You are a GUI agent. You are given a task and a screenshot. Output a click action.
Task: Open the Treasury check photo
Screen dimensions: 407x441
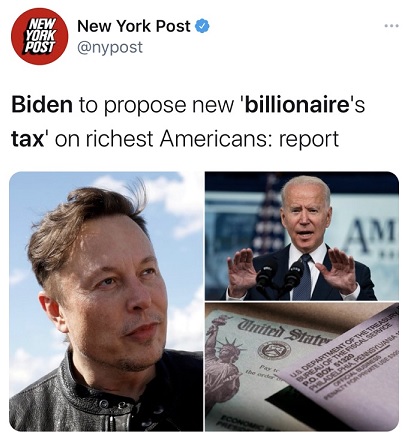tap(302, 367)
